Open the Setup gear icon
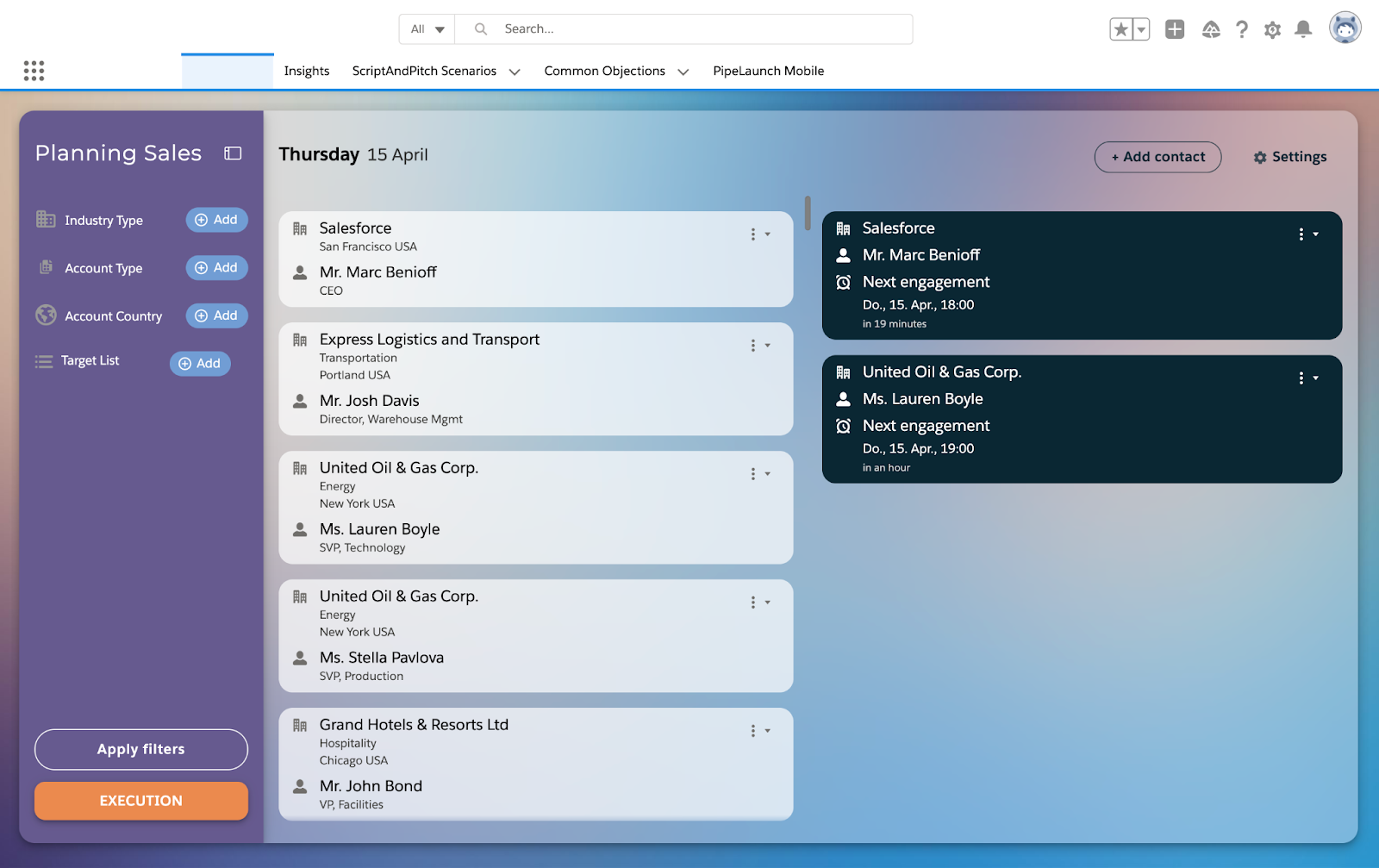Image resolution: width=1379 pixels, height=868 pixels. [1272, 30]
